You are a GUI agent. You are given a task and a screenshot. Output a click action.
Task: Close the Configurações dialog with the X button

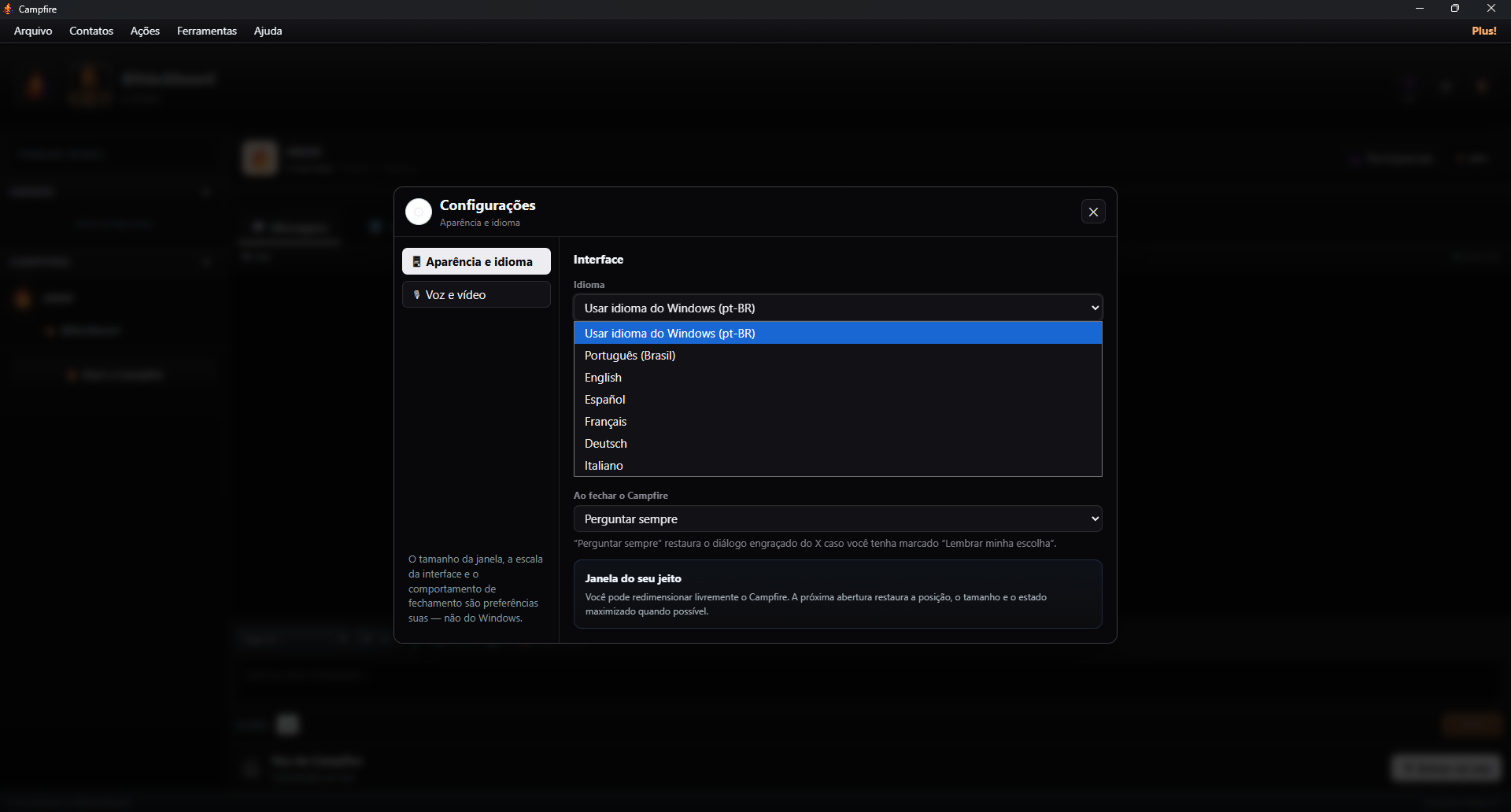(x=1093, y=212)
